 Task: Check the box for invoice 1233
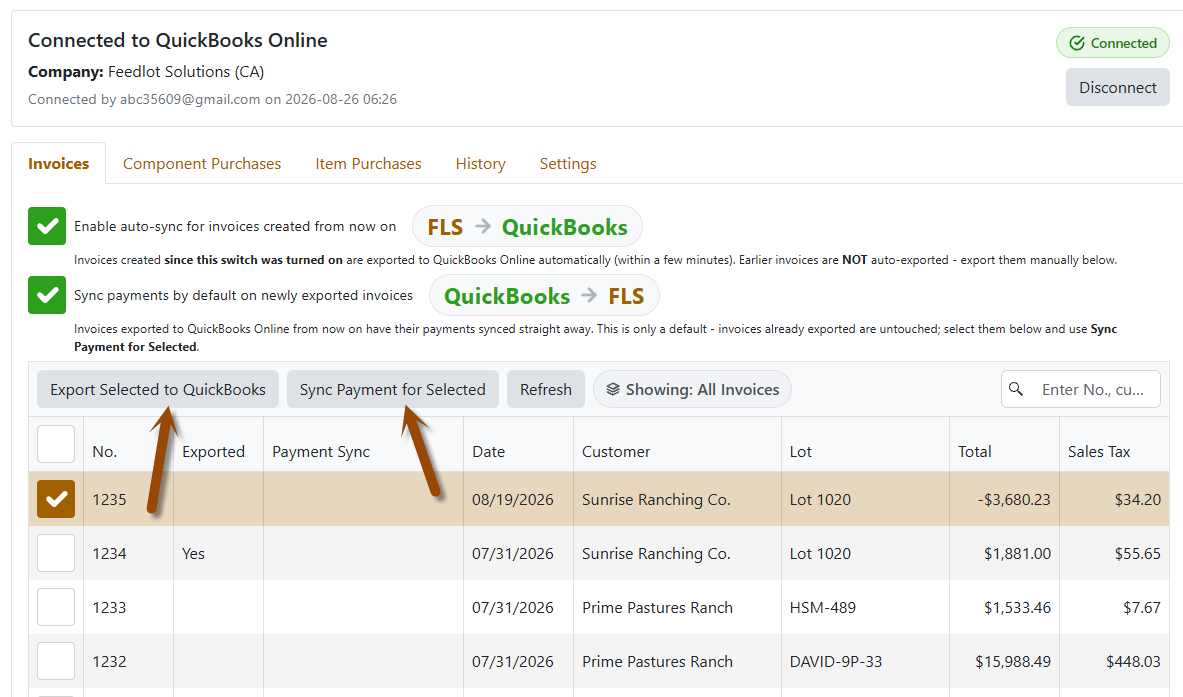point(56,607)
